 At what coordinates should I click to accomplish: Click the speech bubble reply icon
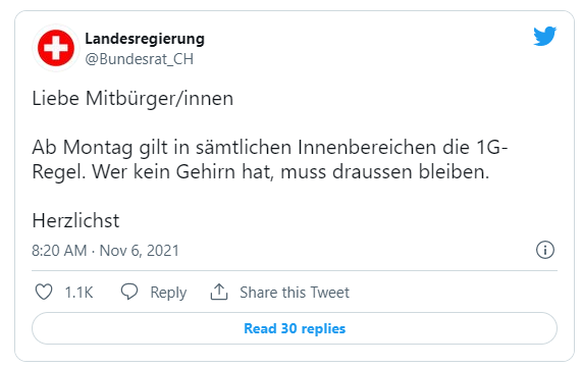[130, 292]
